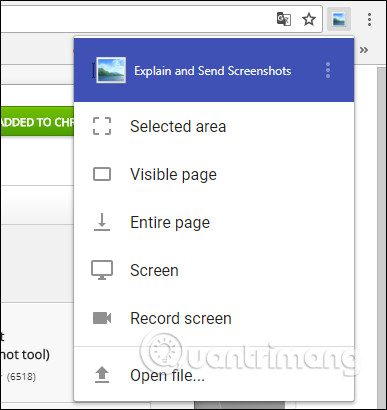Click the green Added to Chrome button
The image size is (387, 410).
(x=37, y=121)
